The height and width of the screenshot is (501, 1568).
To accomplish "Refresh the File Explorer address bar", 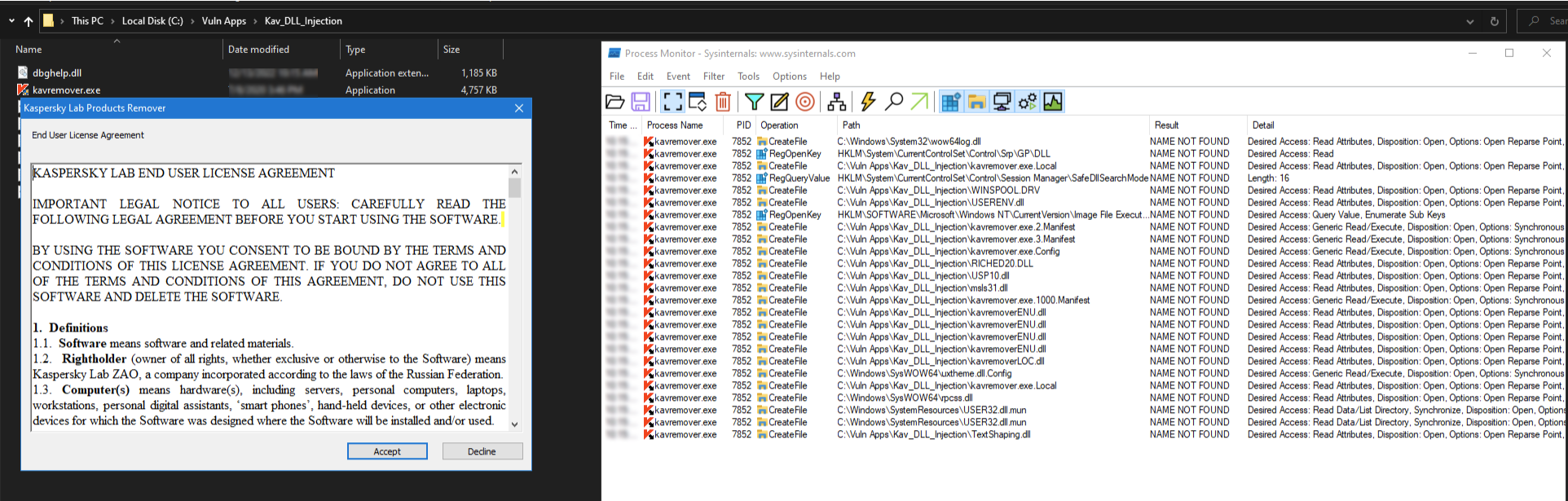I will [1495, 21].
